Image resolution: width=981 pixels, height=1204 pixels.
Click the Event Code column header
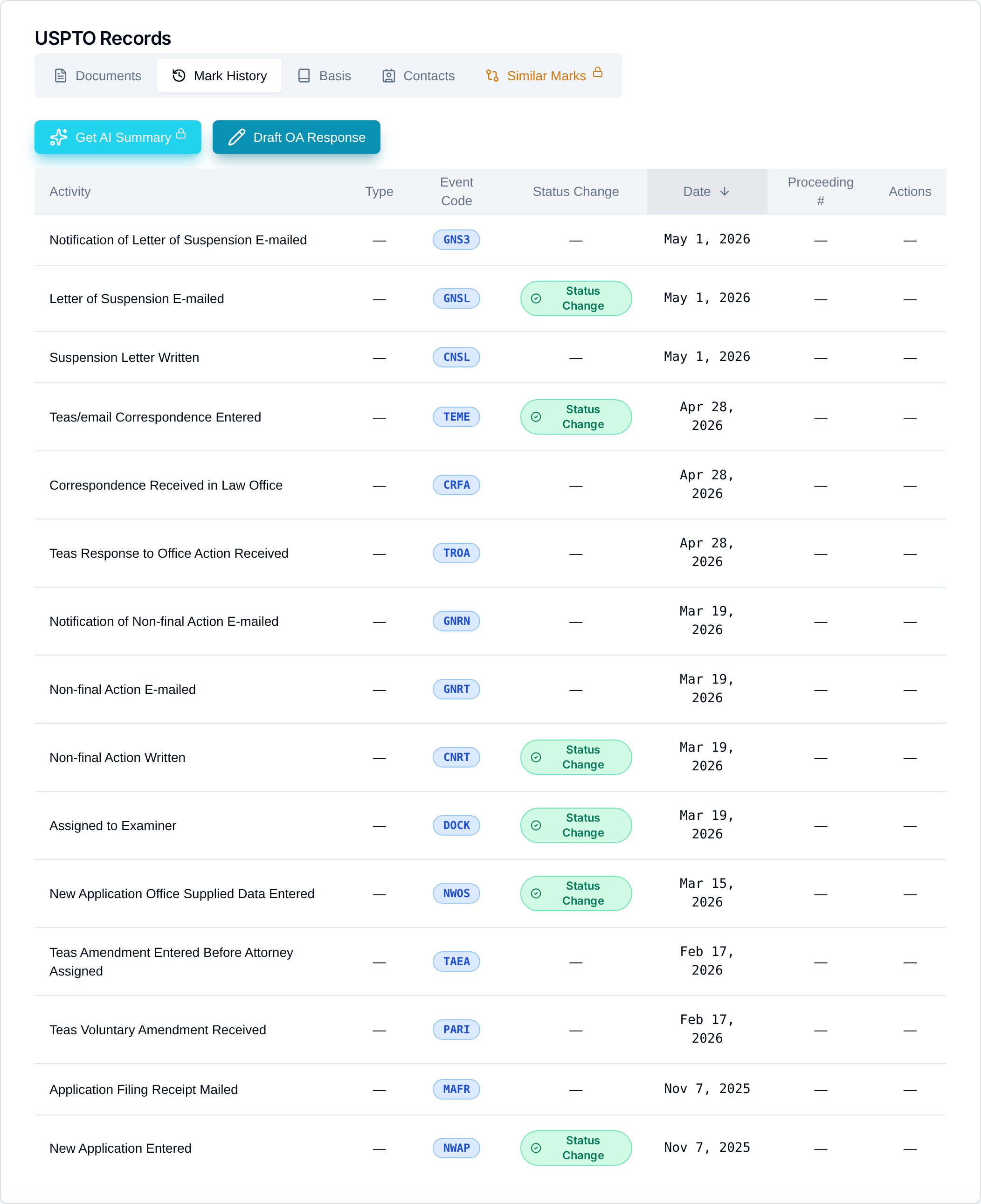click(456, 192)
